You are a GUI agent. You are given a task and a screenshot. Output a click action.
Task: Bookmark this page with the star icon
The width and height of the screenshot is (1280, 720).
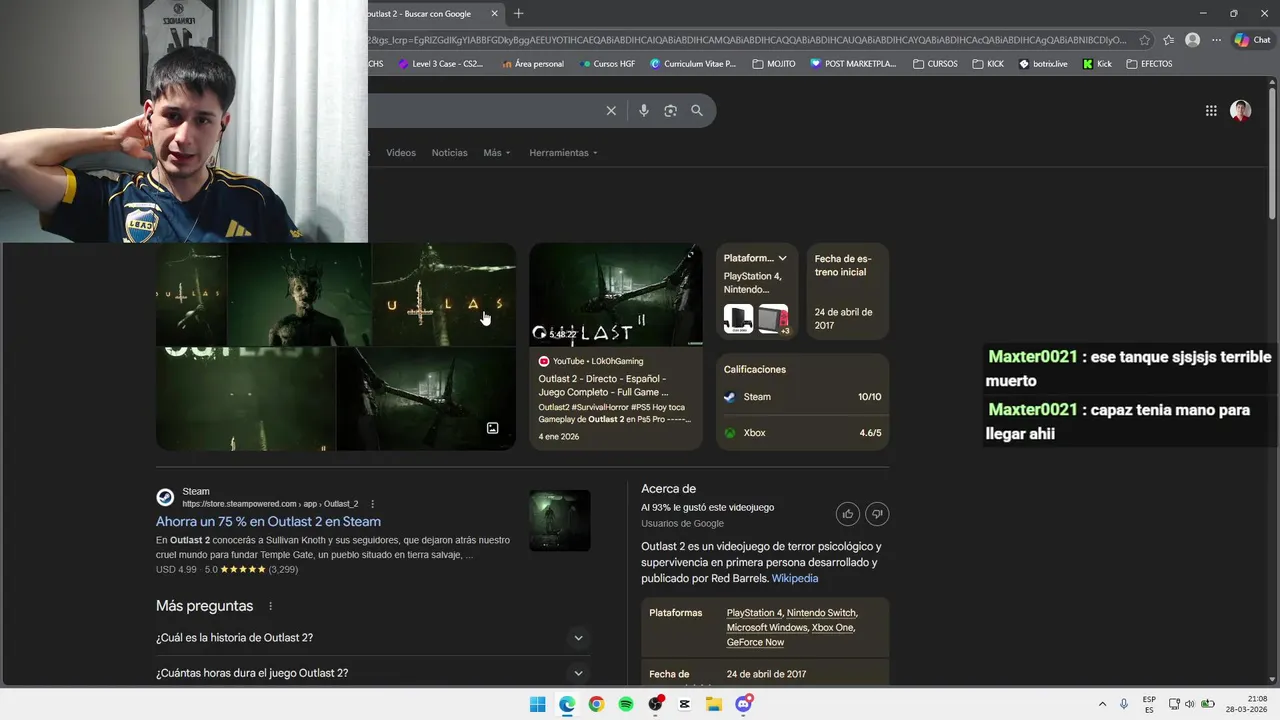(x=1144, y=40)
